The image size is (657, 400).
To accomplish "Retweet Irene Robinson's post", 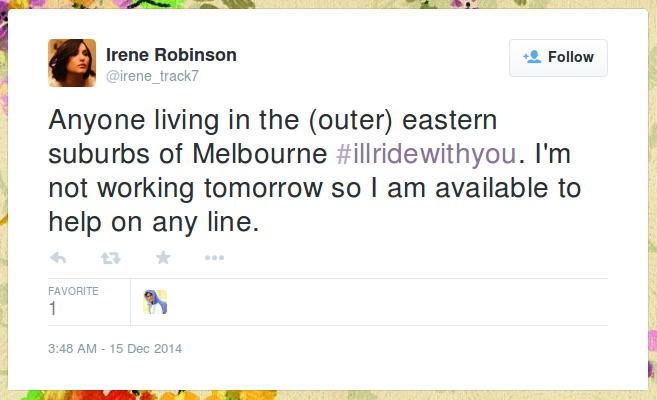I will [x=111, y=258].
